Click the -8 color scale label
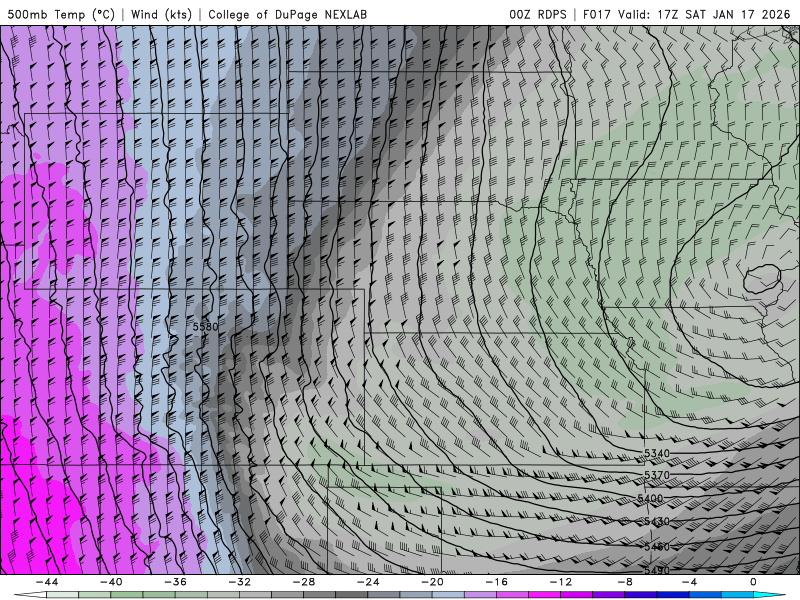This screenshot has width=800, height=600. 626,582
